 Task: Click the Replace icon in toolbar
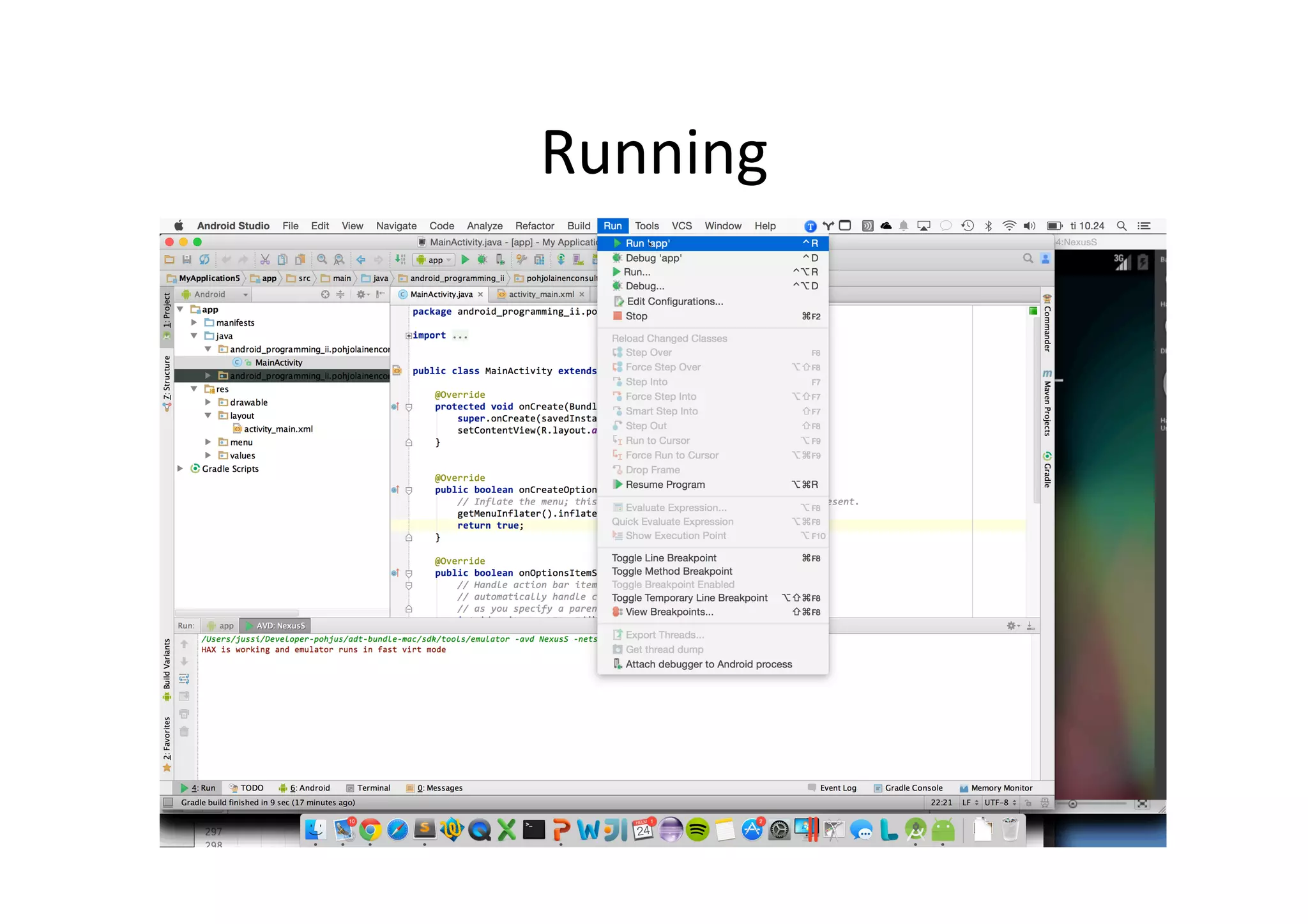coord(339,259)
